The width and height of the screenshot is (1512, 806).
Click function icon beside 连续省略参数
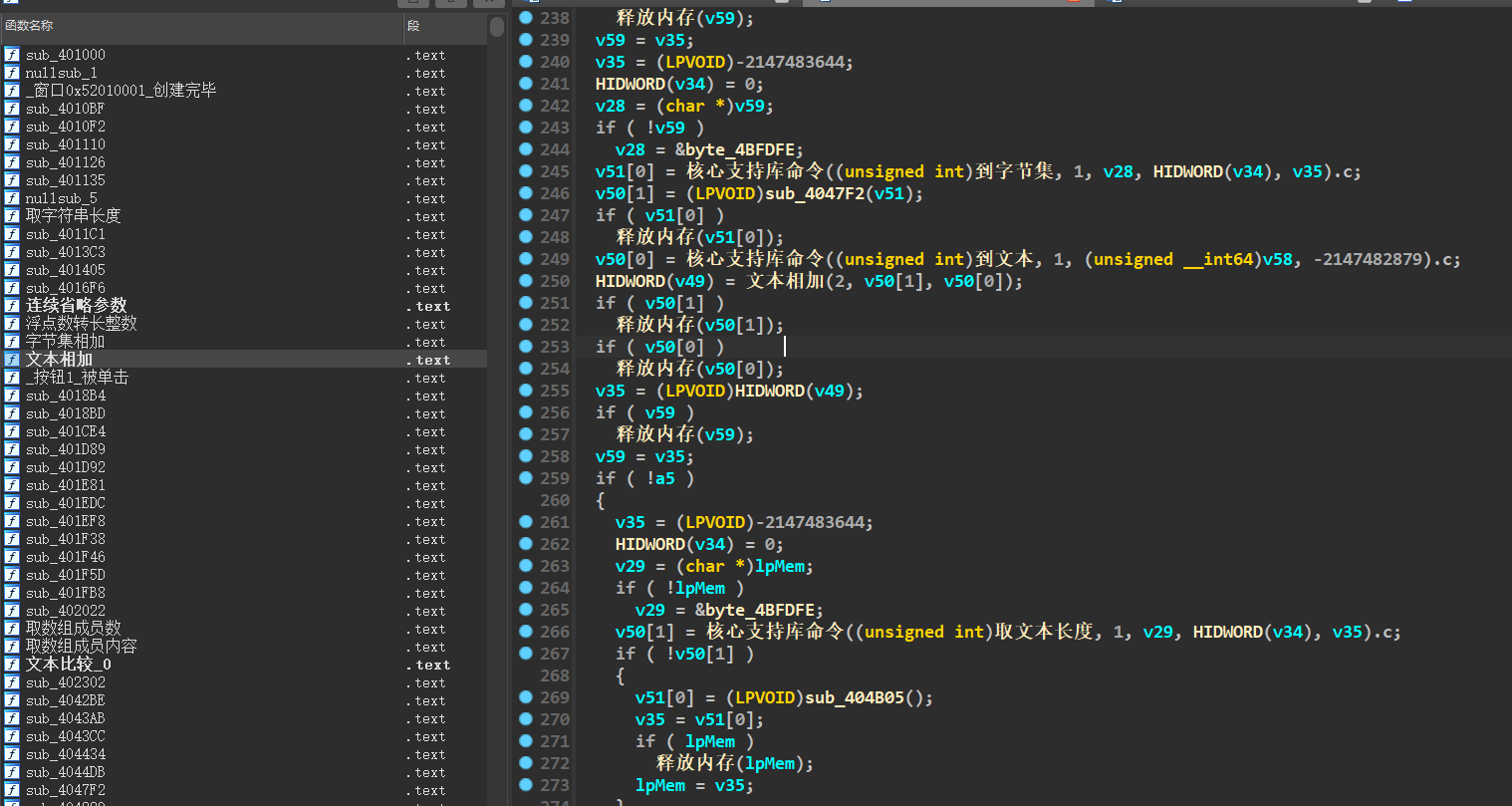click(x=12, y=306)
